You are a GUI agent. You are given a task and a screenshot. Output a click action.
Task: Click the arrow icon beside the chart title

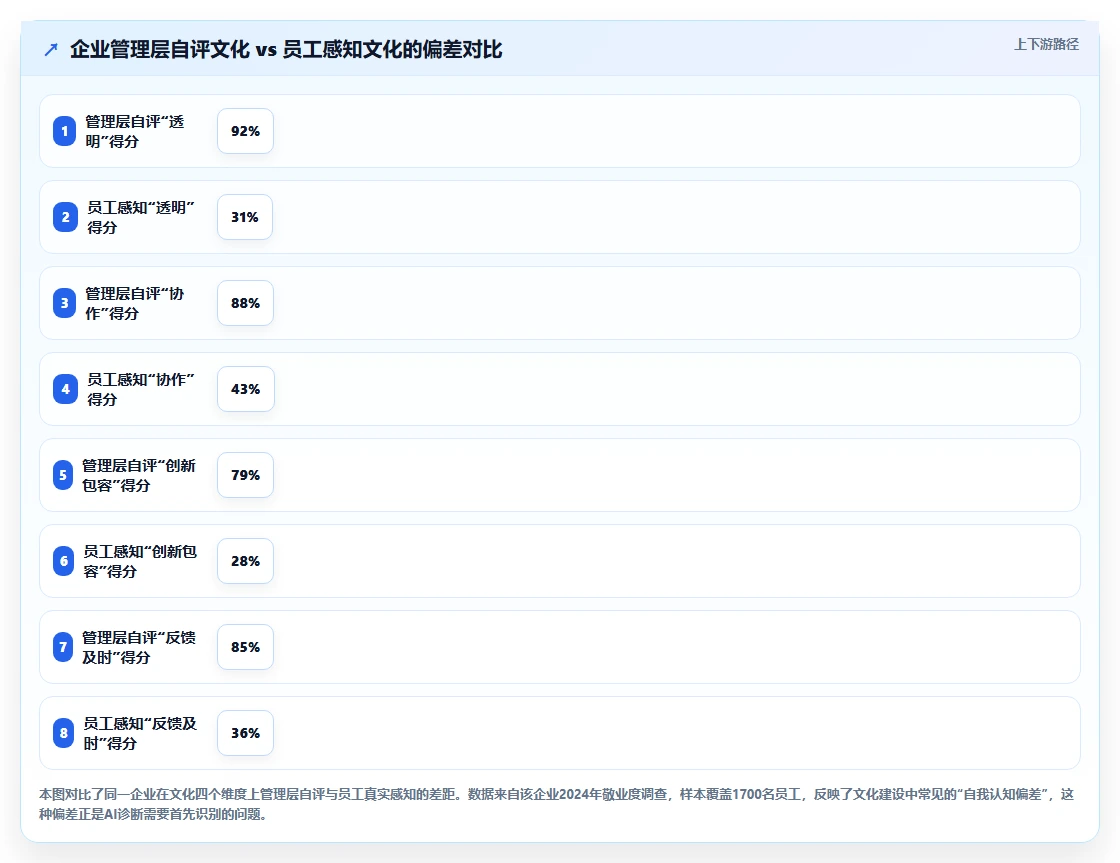[51, 49]
